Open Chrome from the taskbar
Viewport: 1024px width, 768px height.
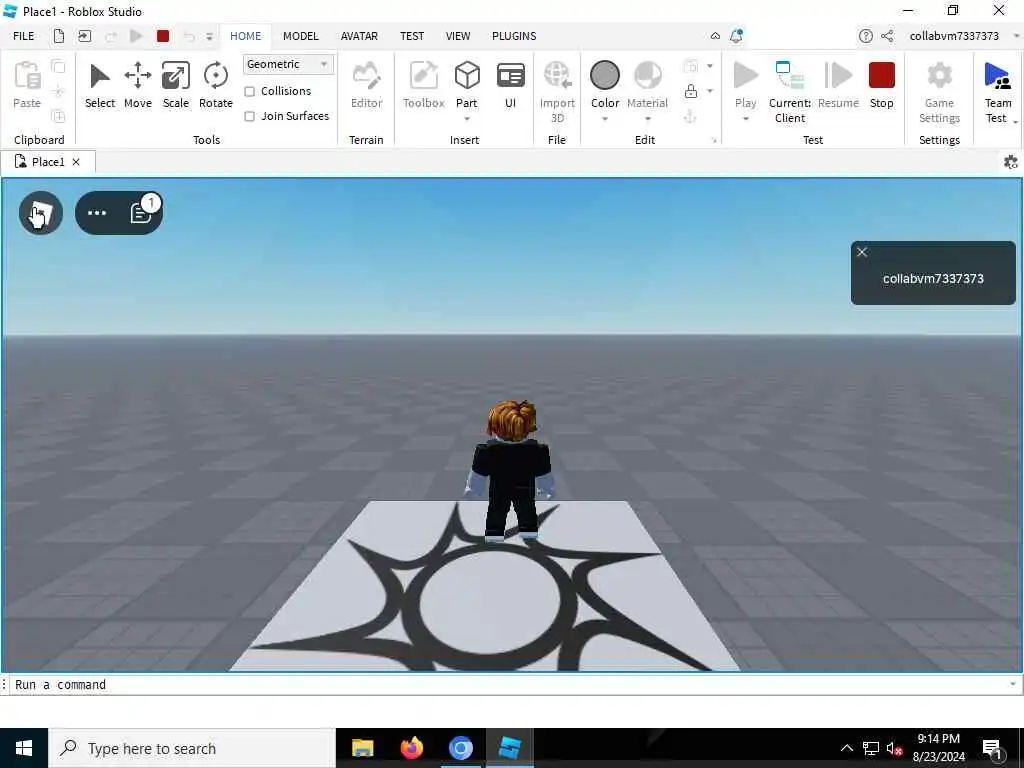(460, 748)
